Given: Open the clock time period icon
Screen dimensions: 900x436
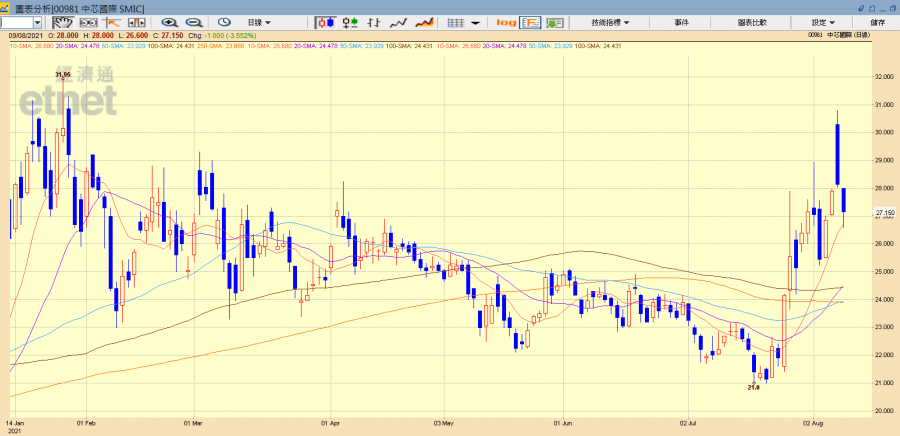Looking at the screenshot, I should 224,22.
